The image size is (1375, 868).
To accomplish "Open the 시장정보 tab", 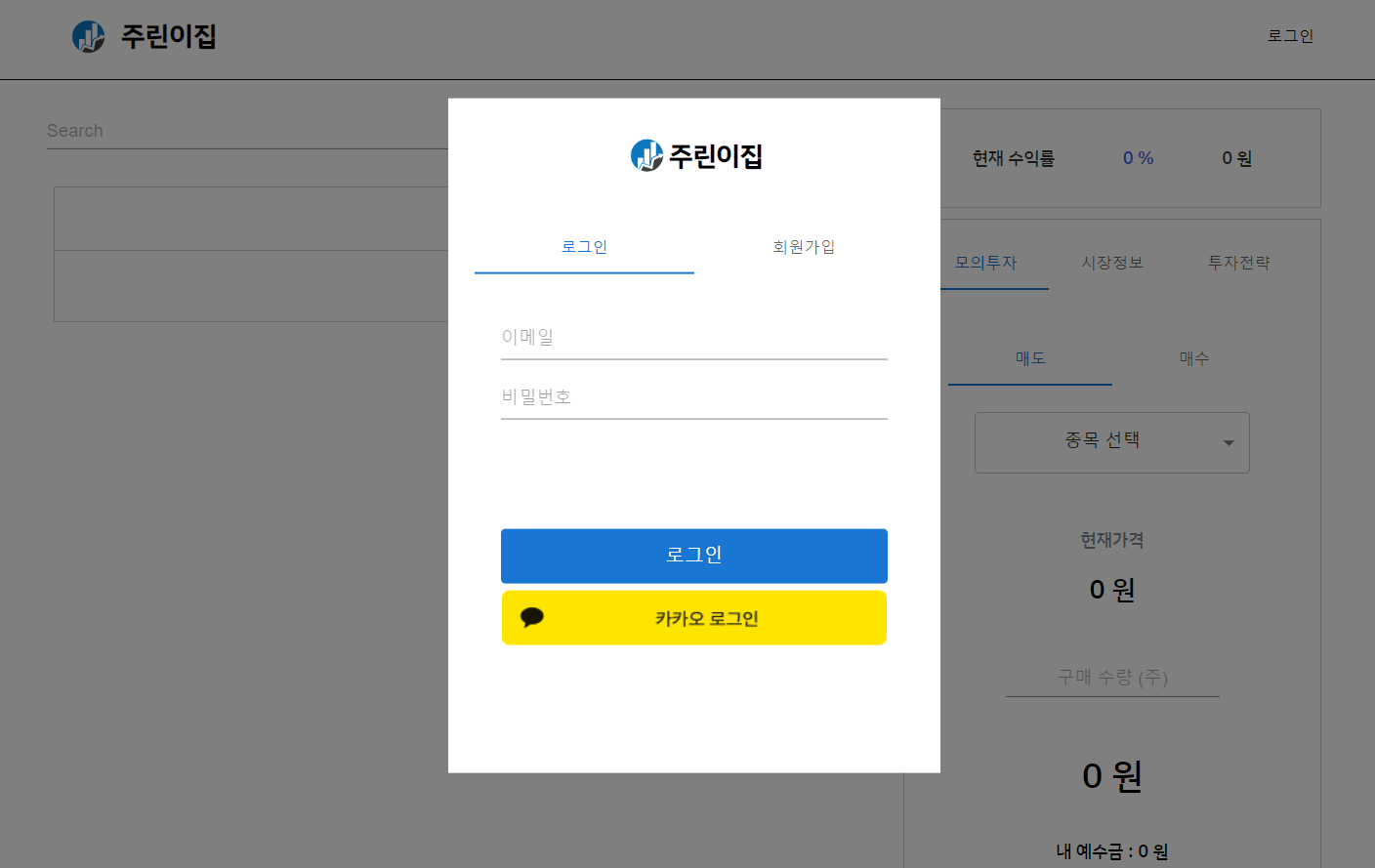I will pos(1112,262).
